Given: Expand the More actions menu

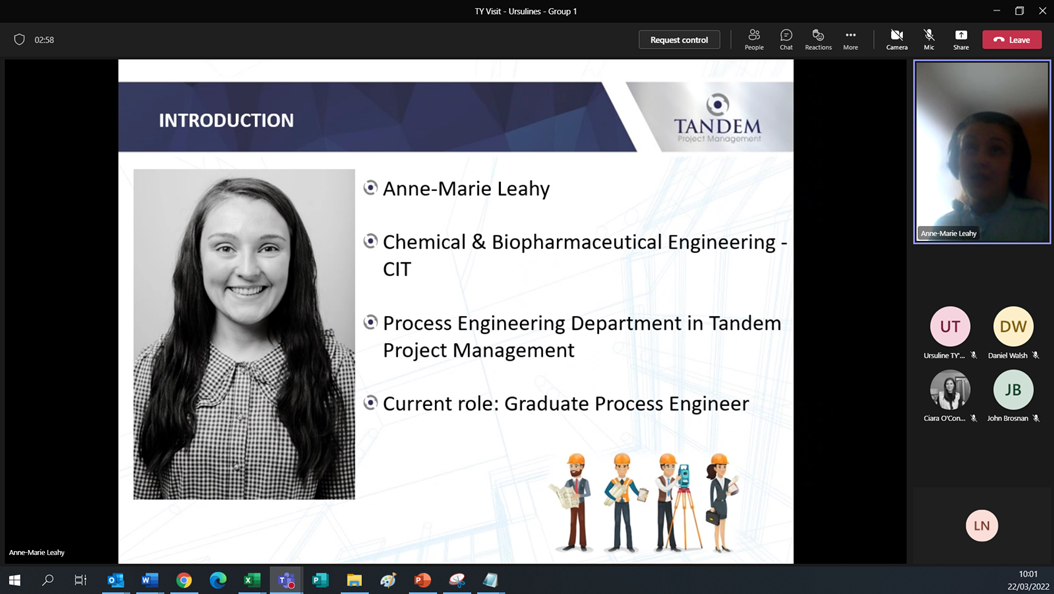Looking at the screenshot, I should [x=850, y=39].
